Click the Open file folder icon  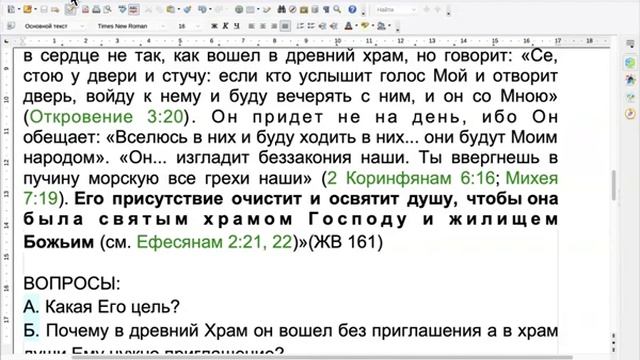[x=27, y=9]
